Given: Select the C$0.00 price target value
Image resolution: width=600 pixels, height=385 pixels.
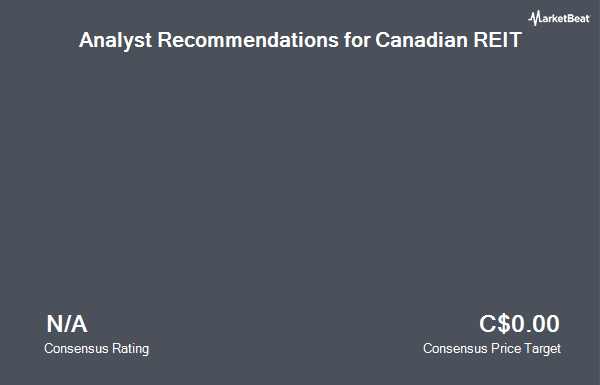Looking at the screenshot, I should [x=519, y=324].
